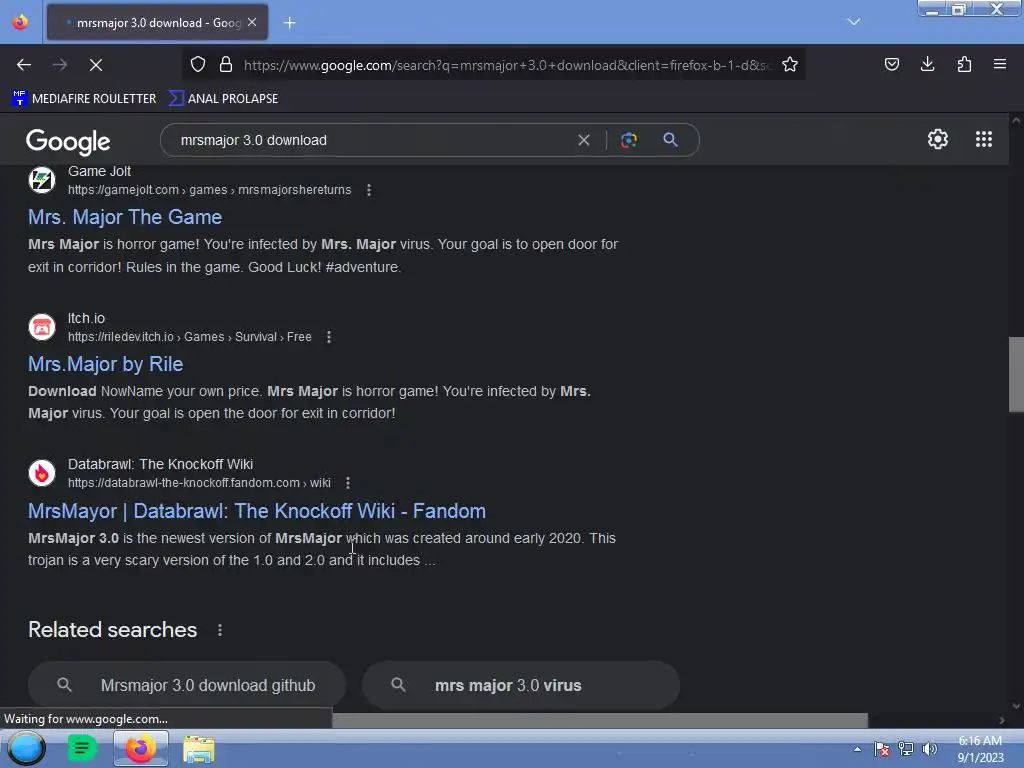Viewport: 1024px width, 768px height.
Task: Search by image with Google Lens
Action: pyautogui.click(x=628, y=140)
